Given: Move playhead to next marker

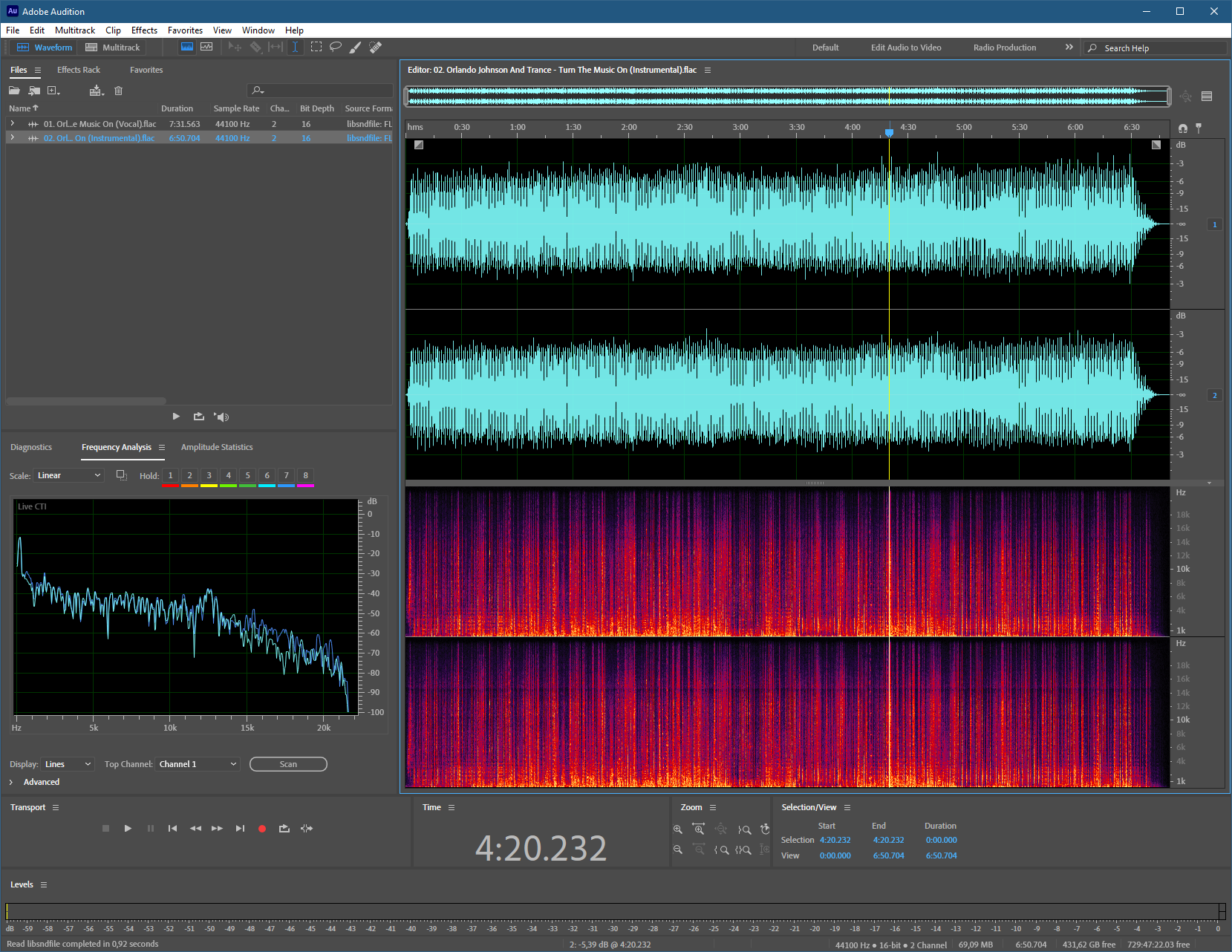Looking at the screenshot, I should coord(240,828).
